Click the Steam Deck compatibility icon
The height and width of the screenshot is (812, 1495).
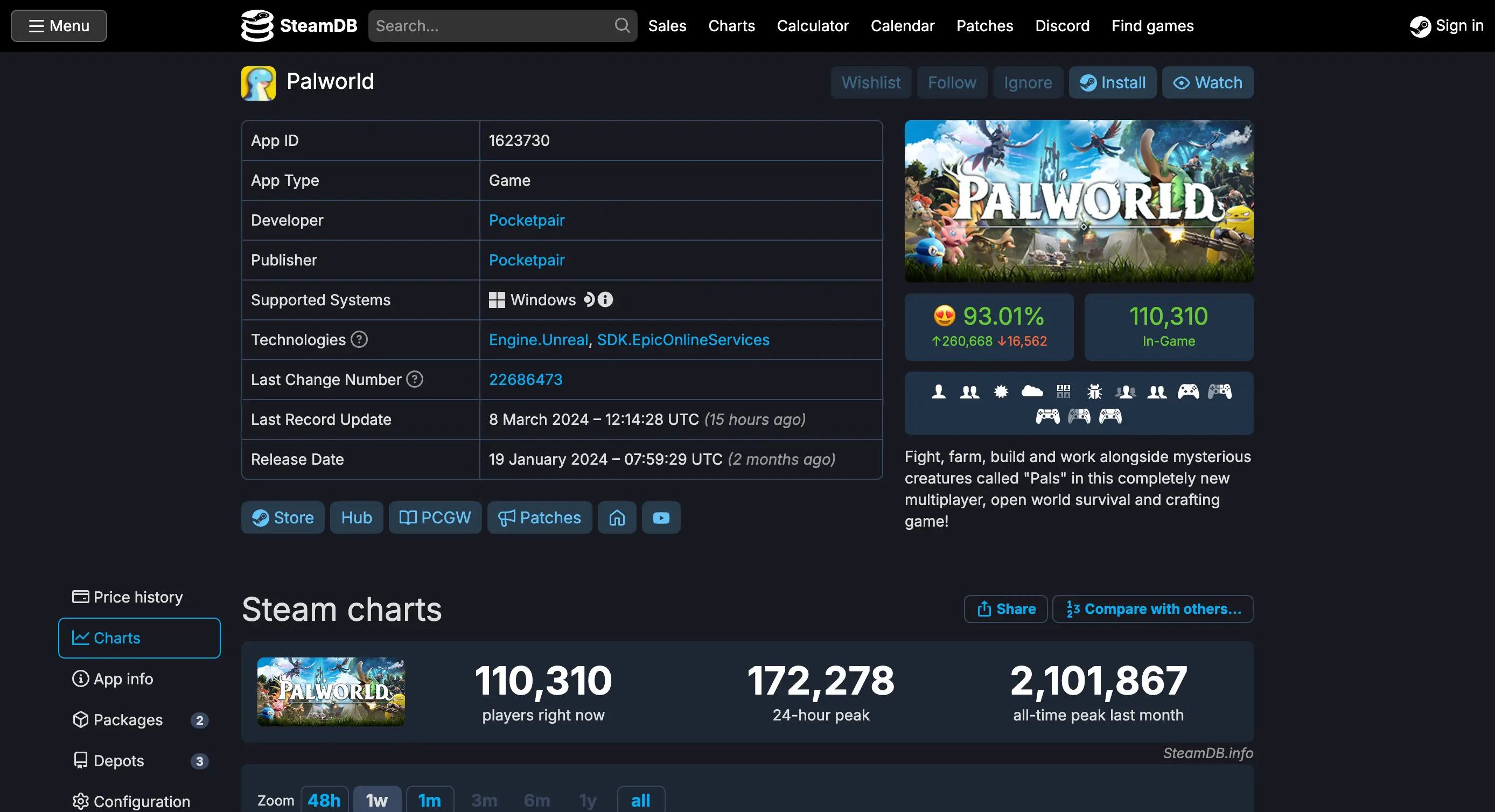pos(589,299)
